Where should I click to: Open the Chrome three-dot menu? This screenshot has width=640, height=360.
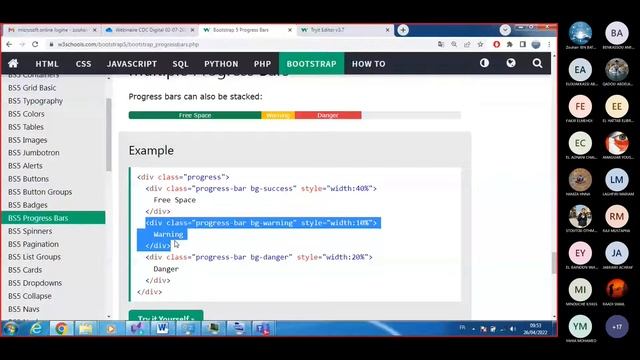pos(549,44)
